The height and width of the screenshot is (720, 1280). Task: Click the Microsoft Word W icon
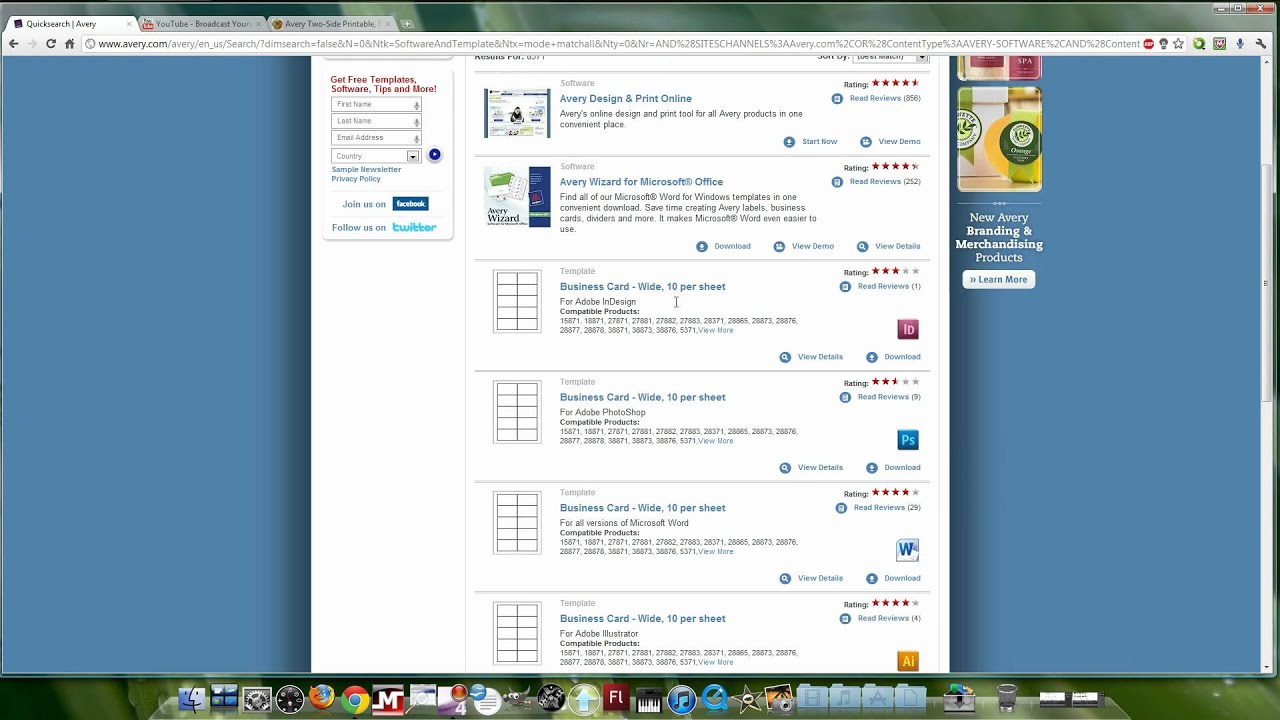[x=907, y=550]
